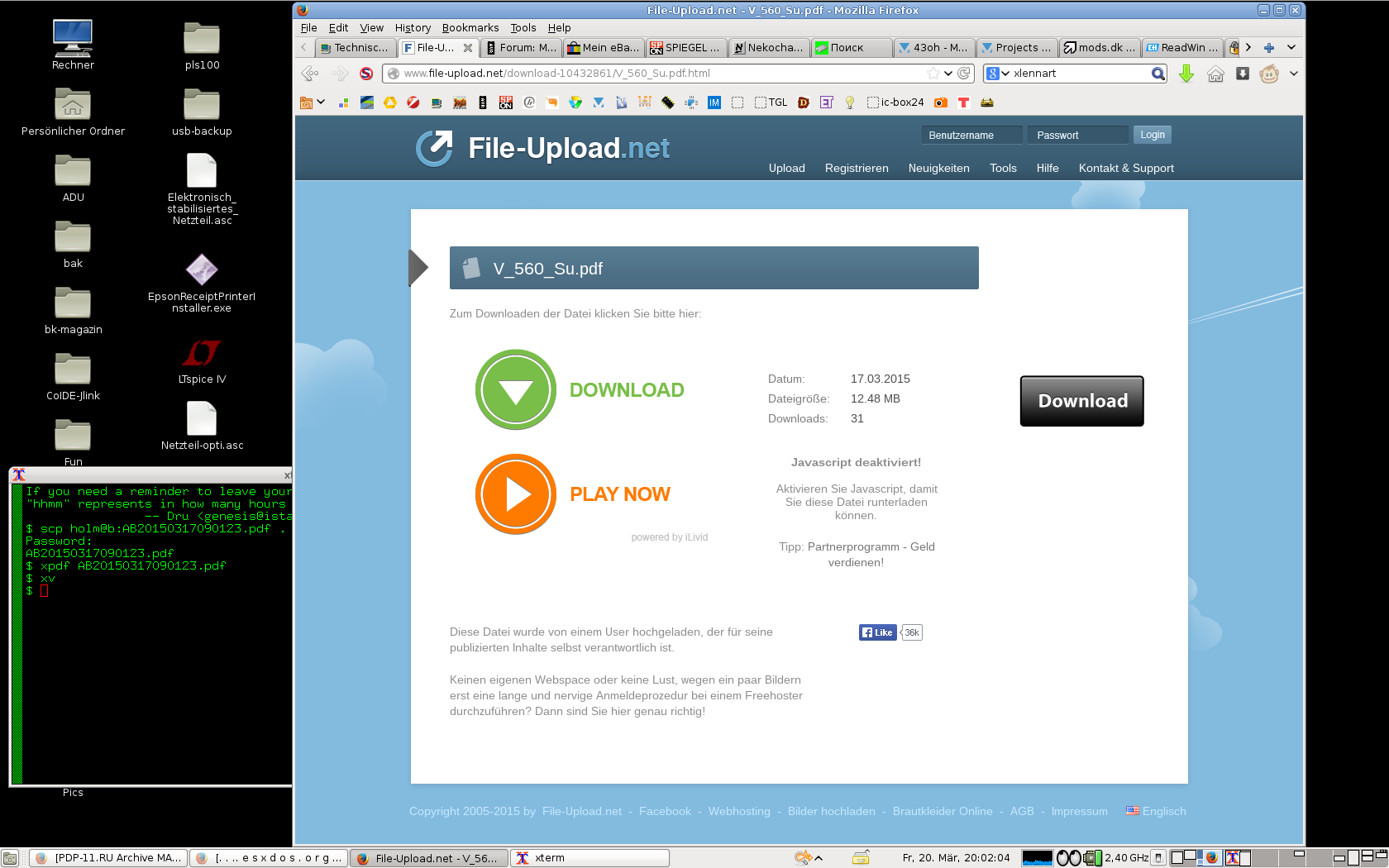Click the red T bookmark icon

click(x=963, y=103)
